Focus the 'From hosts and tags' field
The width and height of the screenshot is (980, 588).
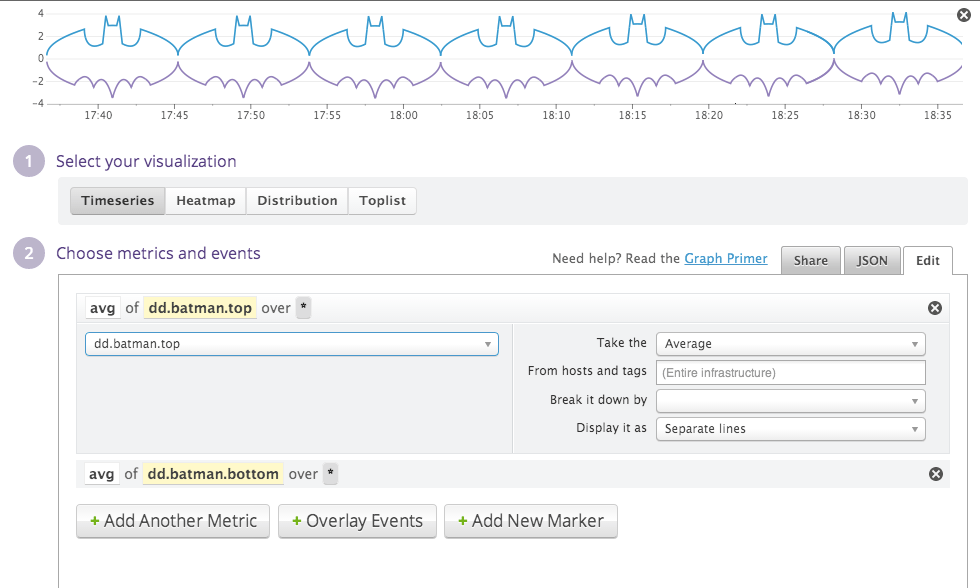[x=790, y=373]
